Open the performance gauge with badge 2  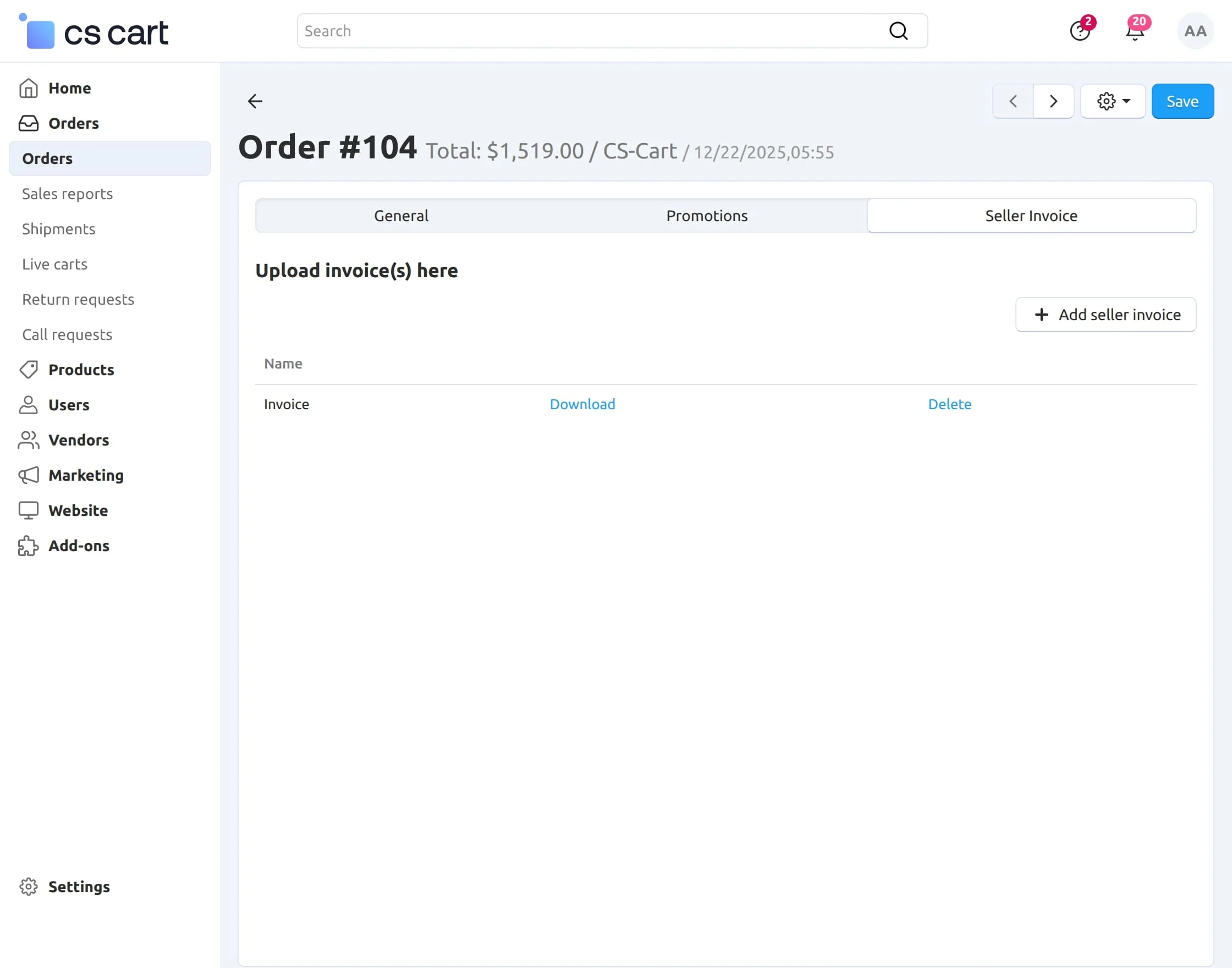1080,32
